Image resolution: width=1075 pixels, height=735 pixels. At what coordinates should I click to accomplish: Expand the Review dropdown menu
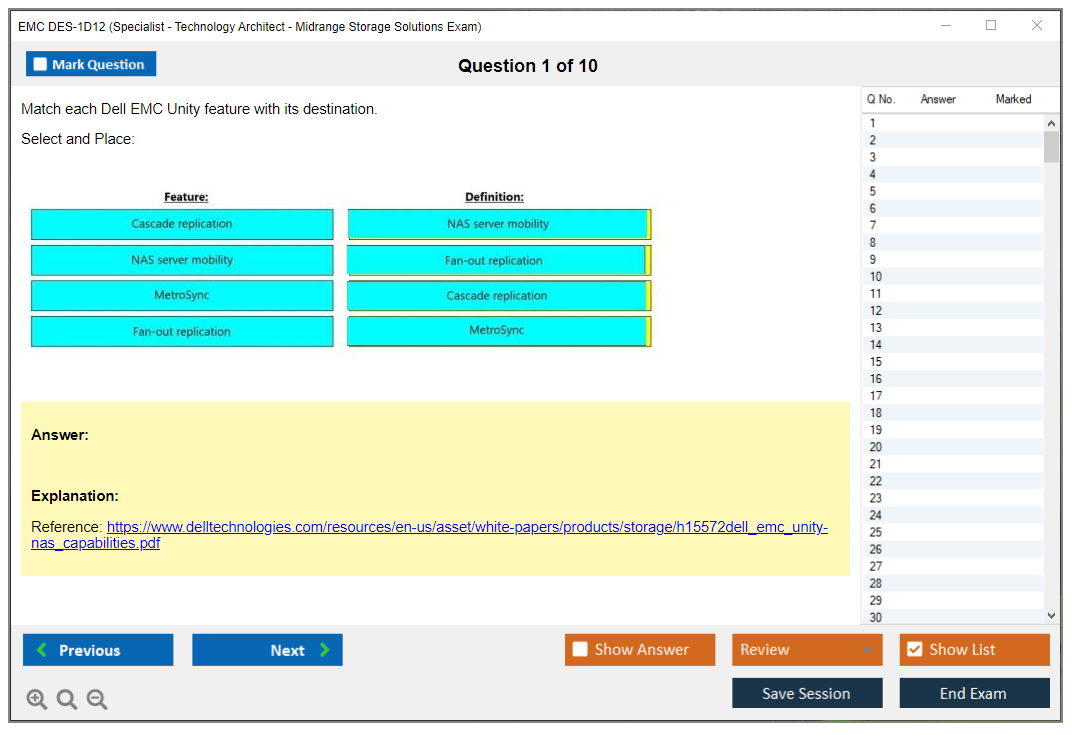867,650
